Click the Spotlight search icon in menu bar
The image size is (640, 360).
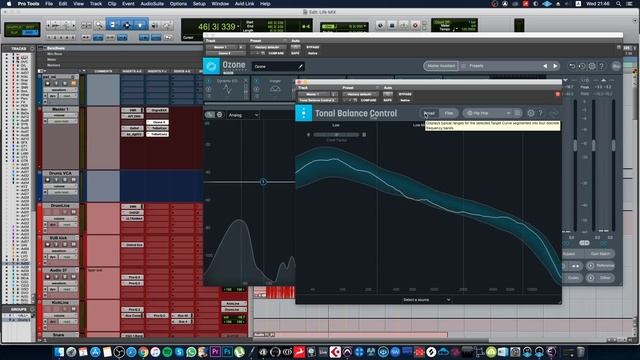coord(619,4)
